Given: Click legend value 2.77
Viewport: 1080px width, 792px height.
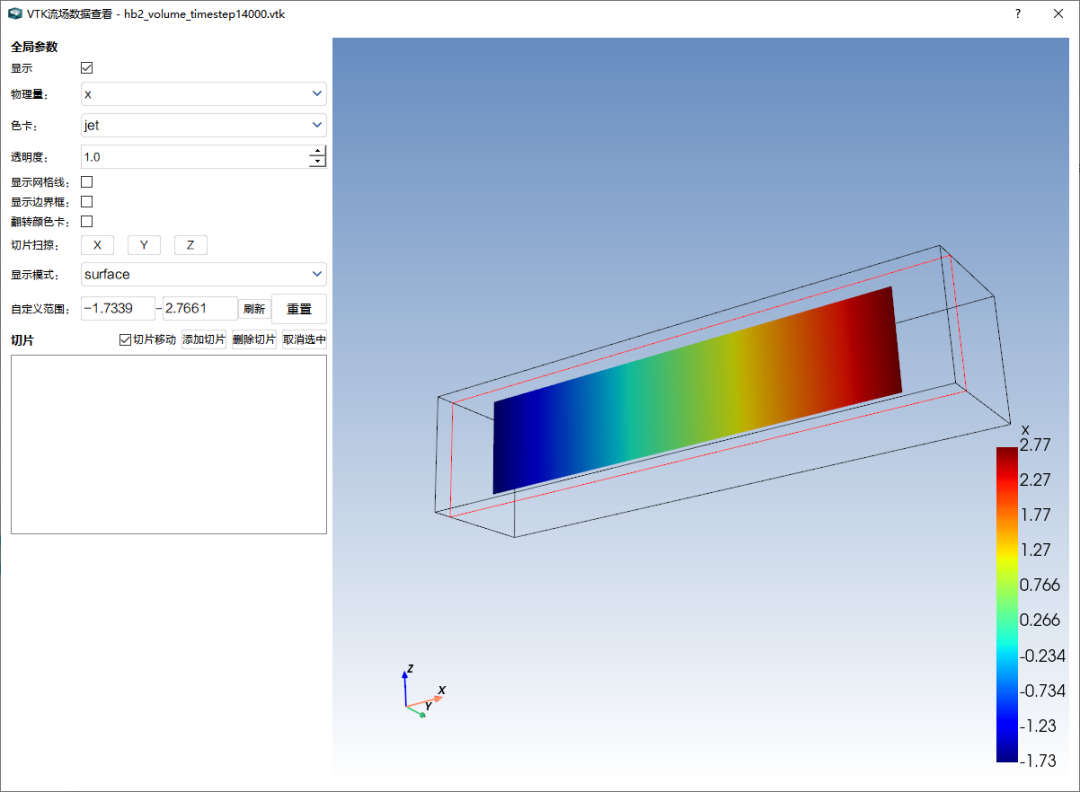Looking at the screenshot, I should (1035, 446).
